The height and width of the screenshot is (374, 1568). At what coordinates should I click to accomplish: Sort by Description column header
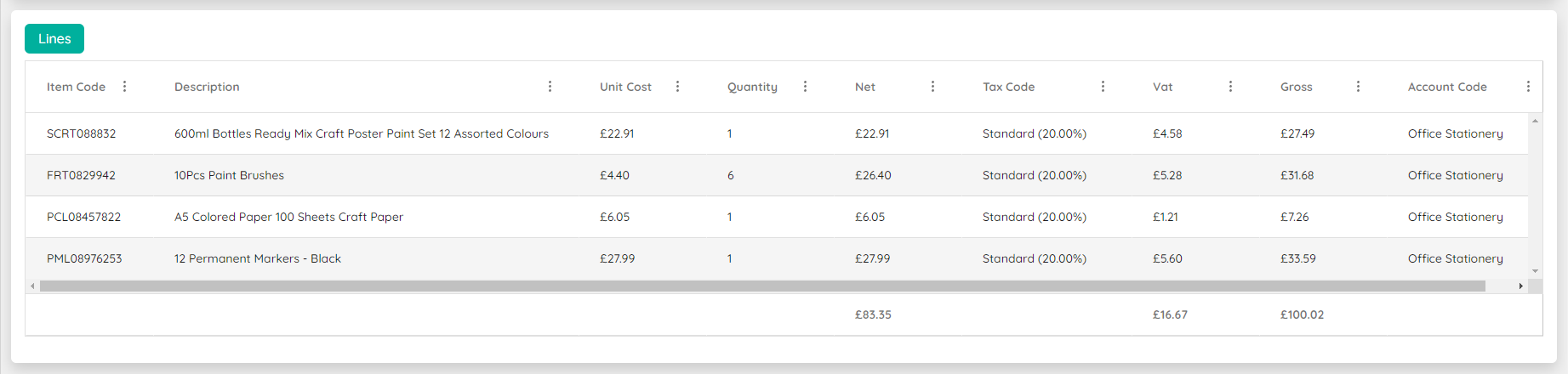207,87
